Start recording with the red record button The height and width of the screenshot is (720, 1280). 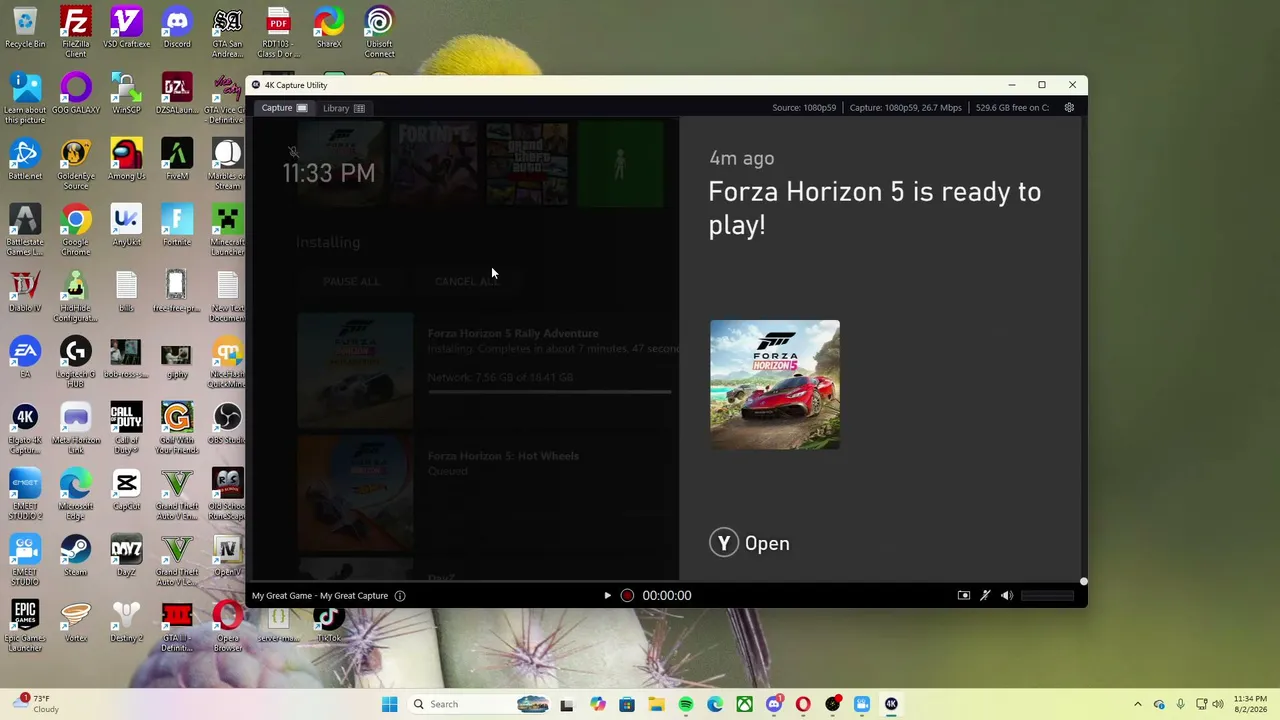[x=627, y=596]
